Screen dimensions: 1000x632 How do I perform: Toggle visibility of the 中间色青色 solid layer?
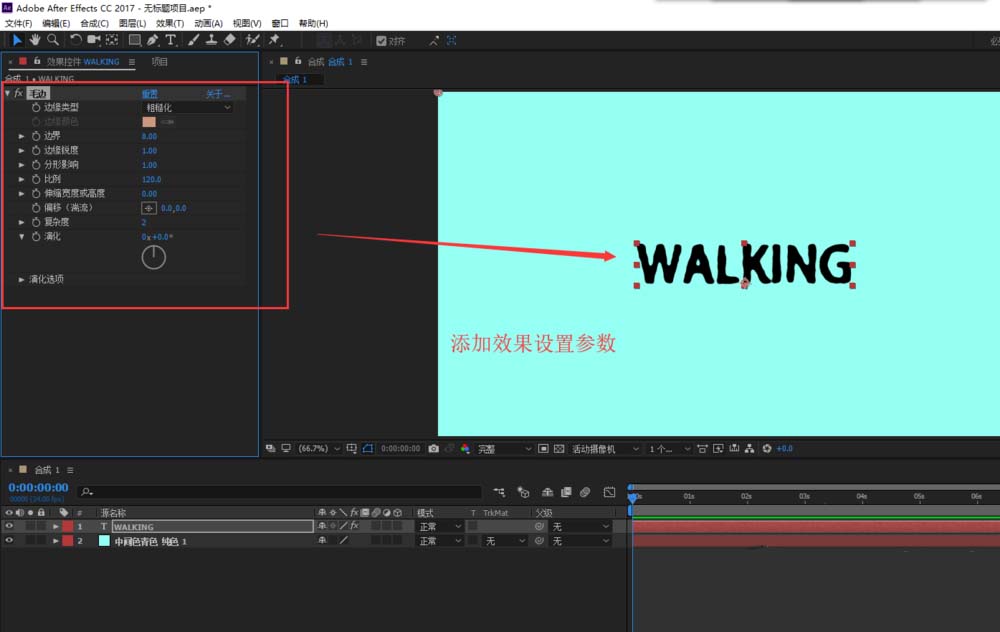click(x=8, y=541)
